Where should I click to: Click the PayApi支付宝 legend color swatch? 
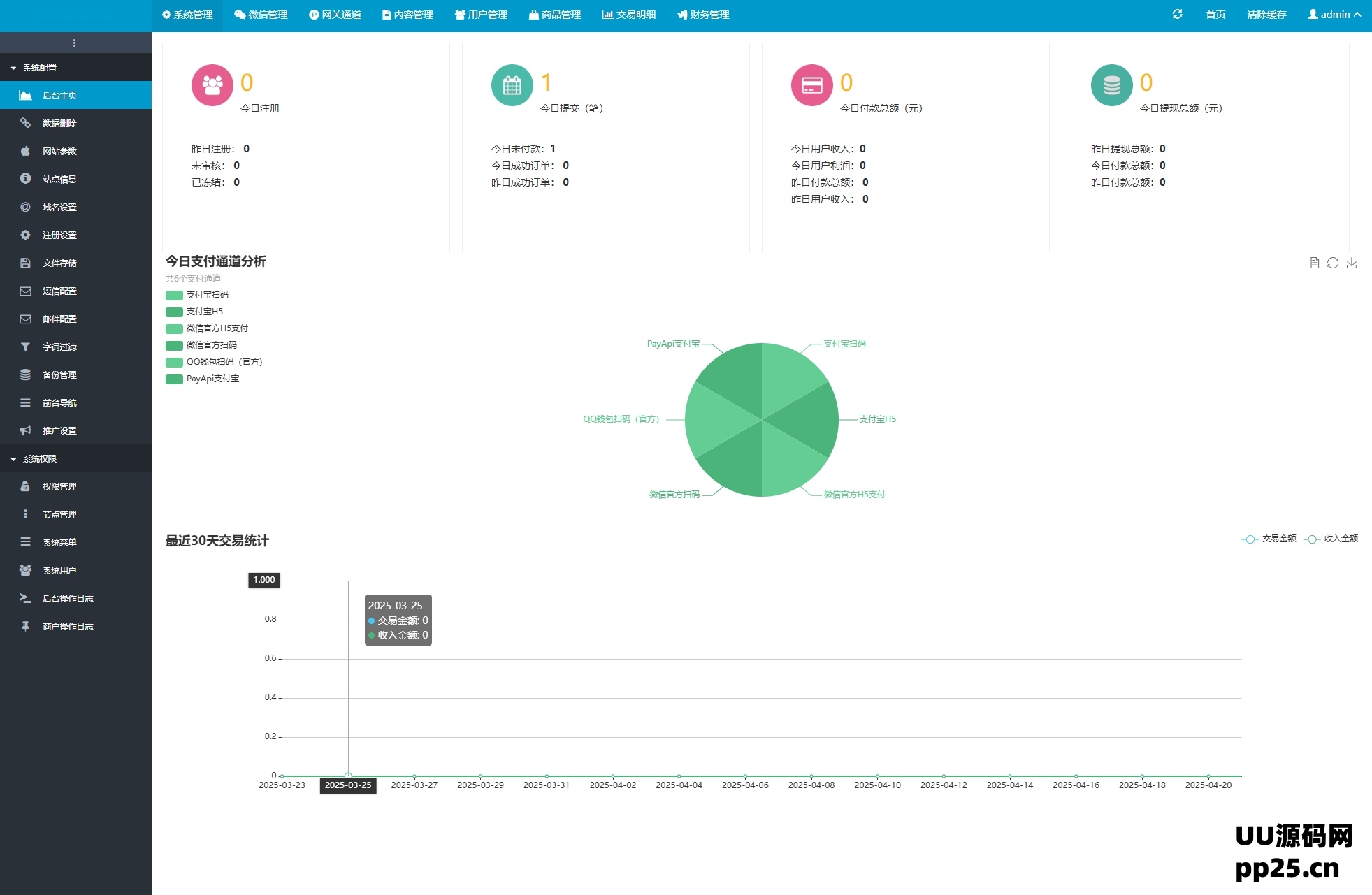click(174, 379)
